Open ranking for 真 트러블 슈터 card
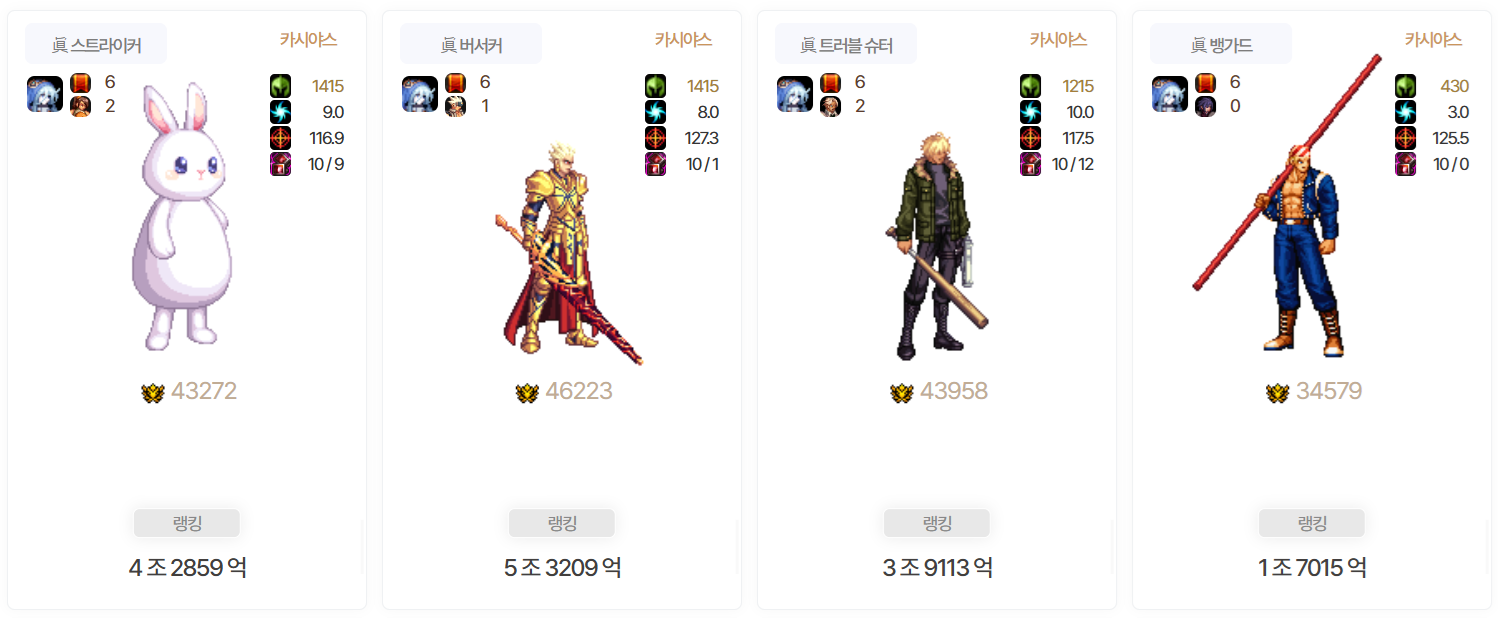 937,524
